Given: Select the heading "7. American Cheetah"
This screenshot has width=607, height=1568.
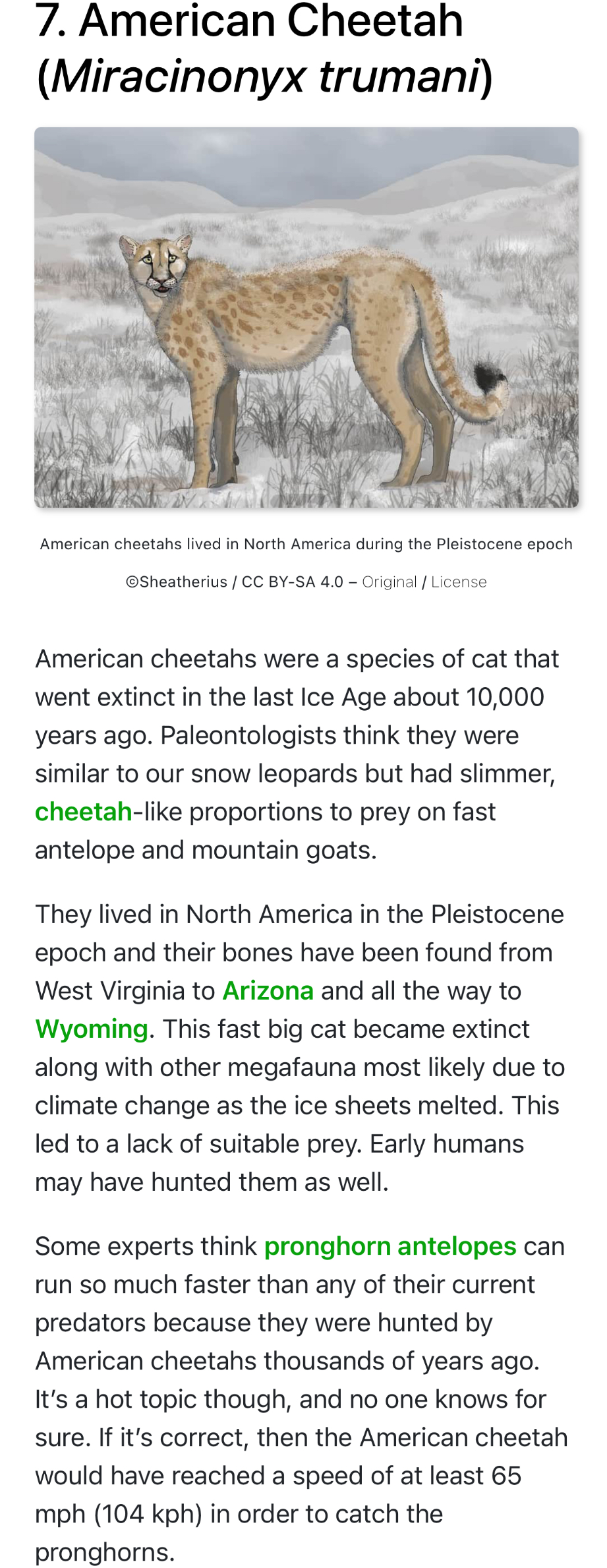Looking at the screenshot, I should click(249, 20).
